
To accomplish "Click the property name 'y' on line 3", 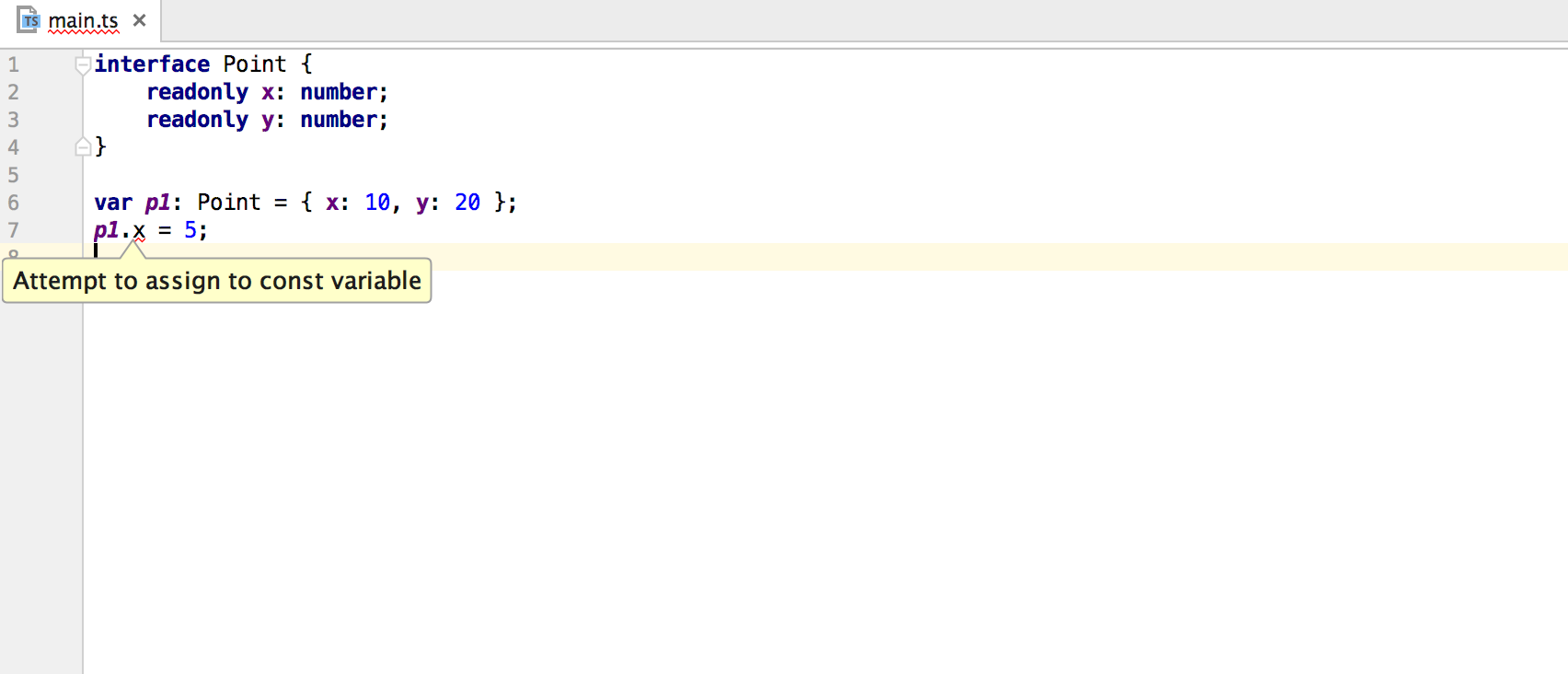I will click(268, 122).
